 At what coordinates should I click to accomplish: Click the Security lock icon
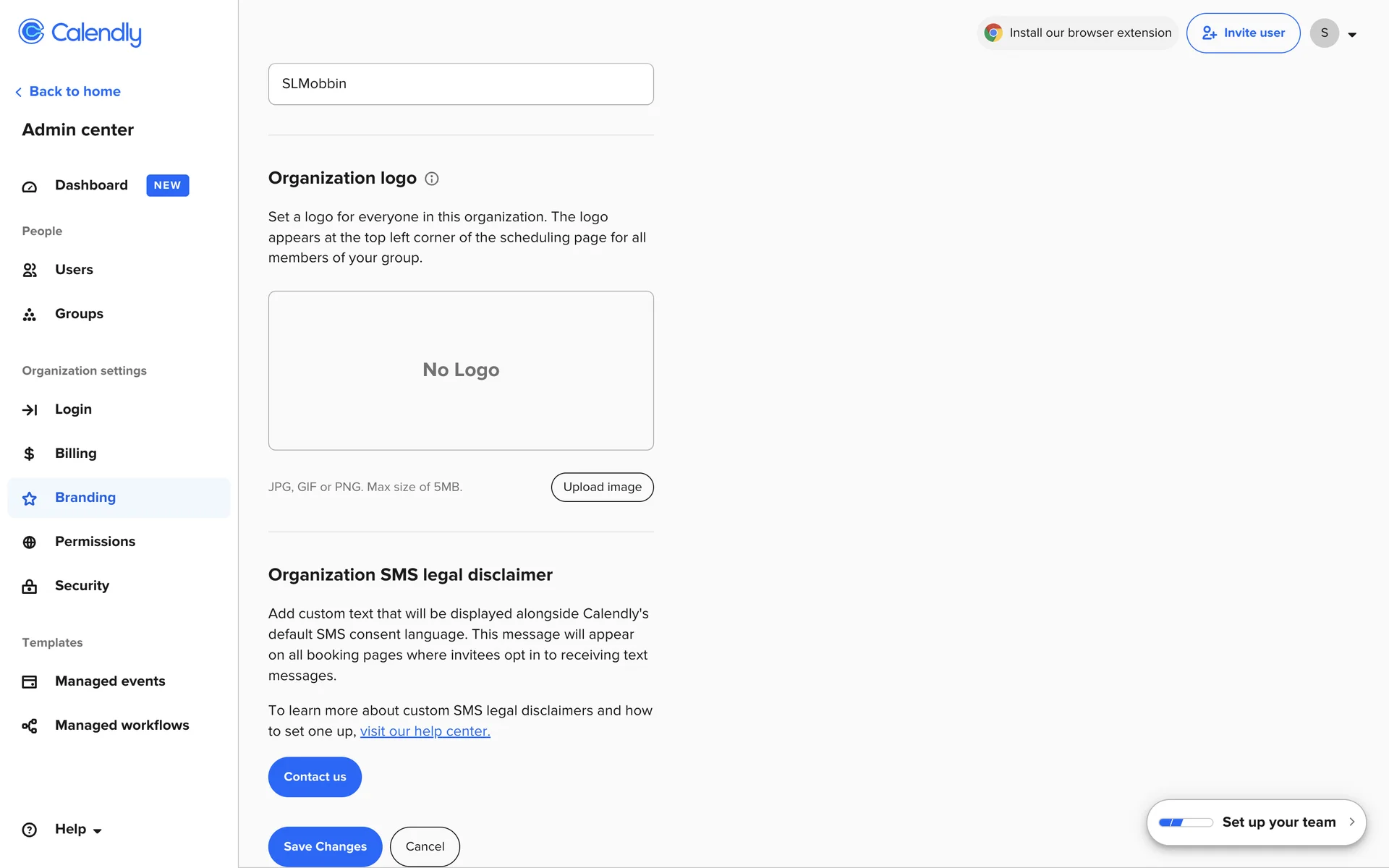(30, 587)
